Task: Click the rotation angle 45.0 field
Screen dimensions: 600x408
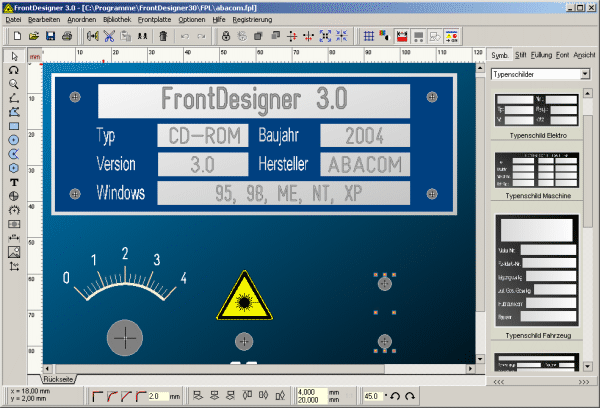Action: coord(373,396)
